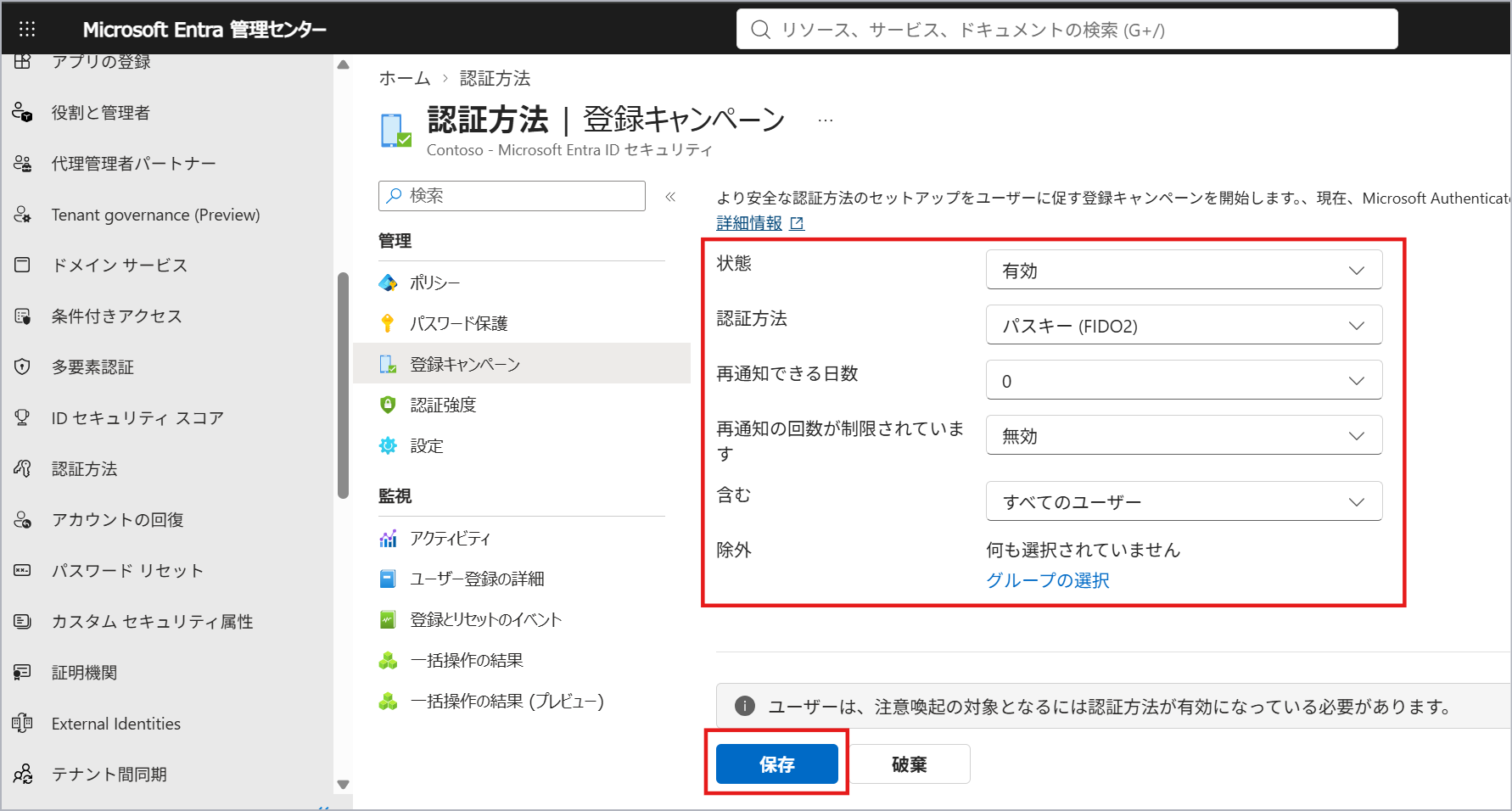Open the ellipsis menu beside page title
The height and width of the screenshot is (811, 1512).
pyautogui.click(x=826, y=120)
